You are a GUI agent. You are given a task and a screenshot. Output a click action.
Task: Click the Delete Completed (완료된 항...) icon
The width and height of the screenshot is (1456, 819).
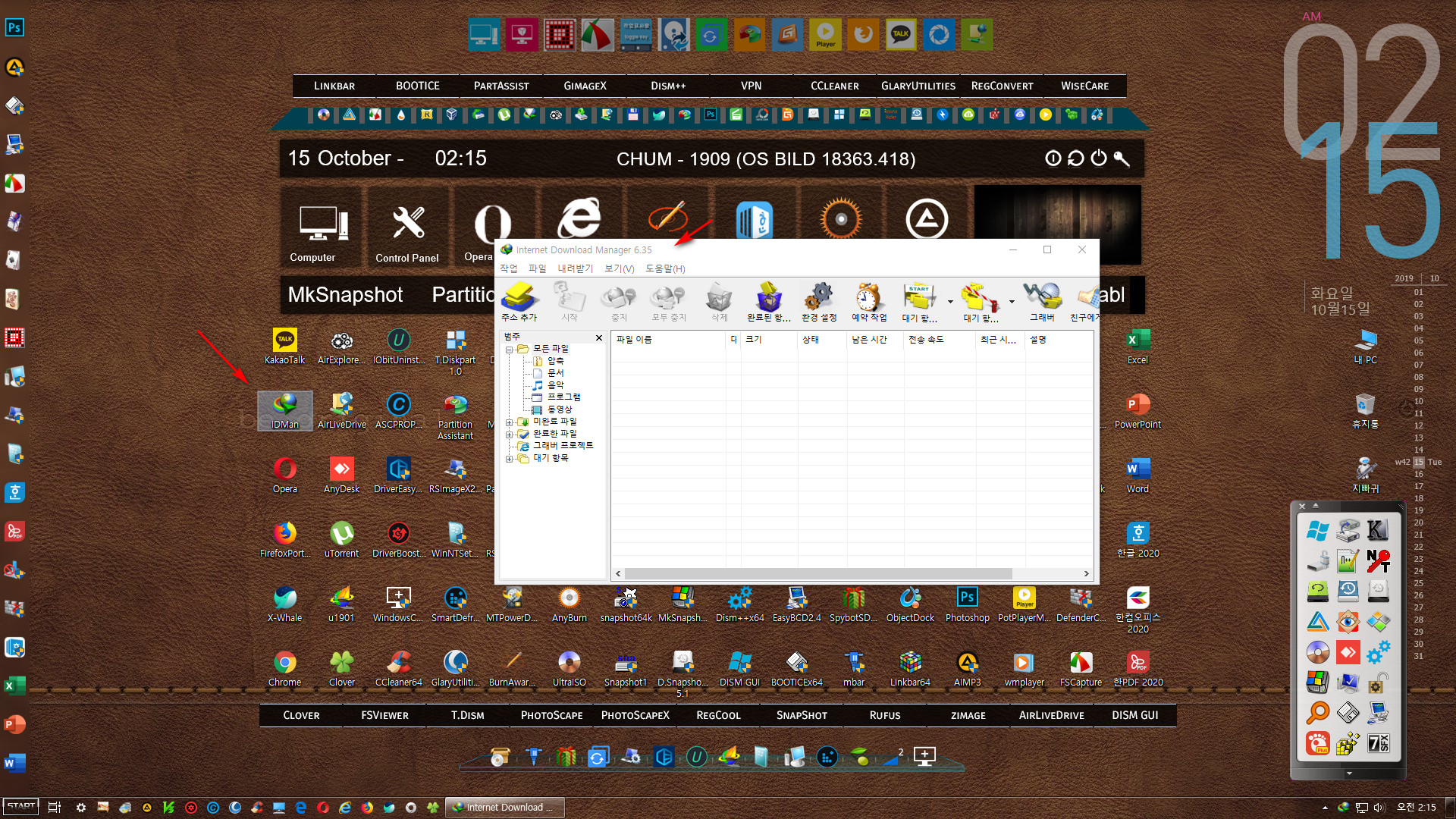(x=769, y=301)
